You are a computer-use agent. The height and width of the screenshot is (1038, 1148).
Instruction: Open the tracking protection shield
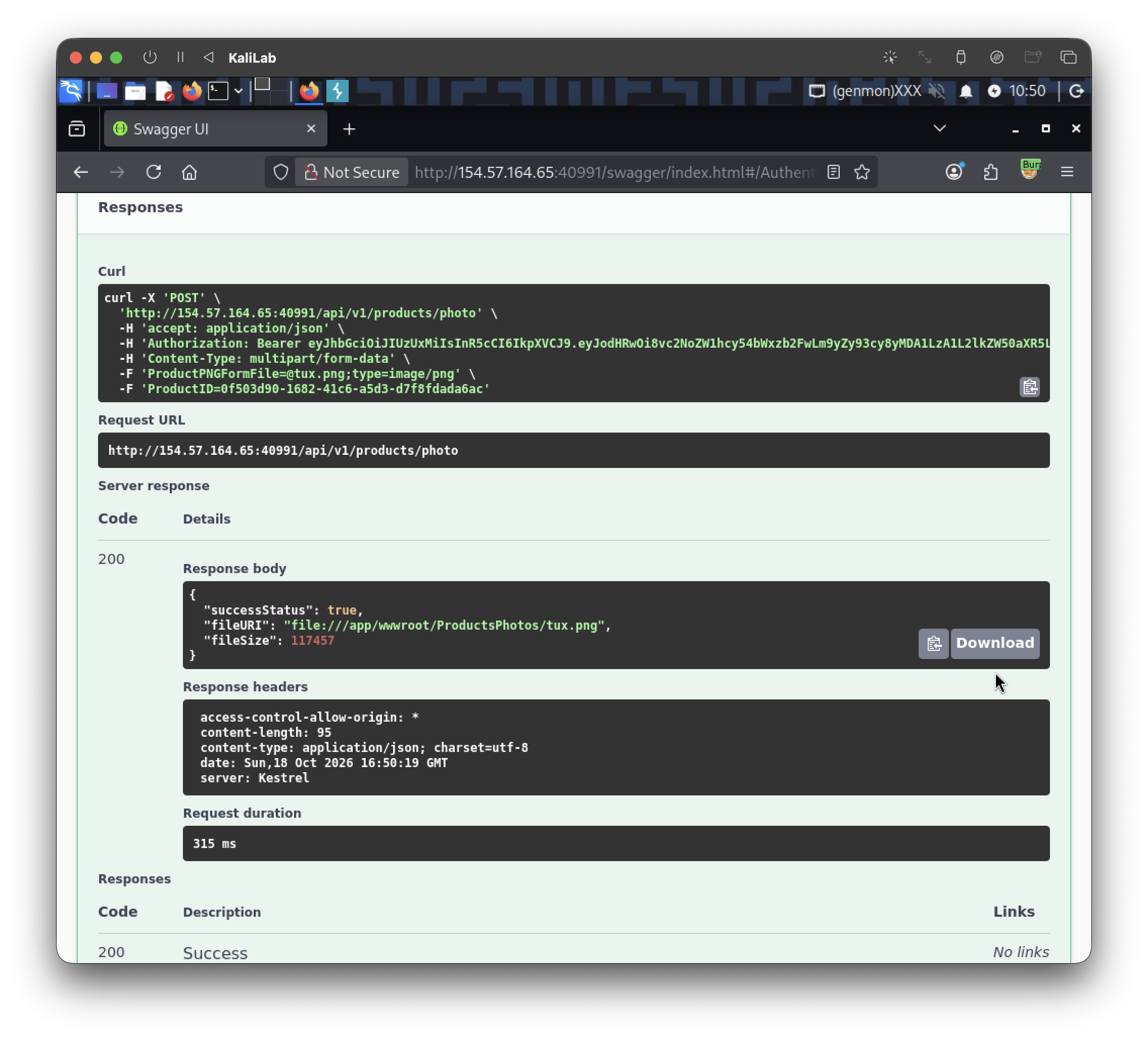coord(281,172)
